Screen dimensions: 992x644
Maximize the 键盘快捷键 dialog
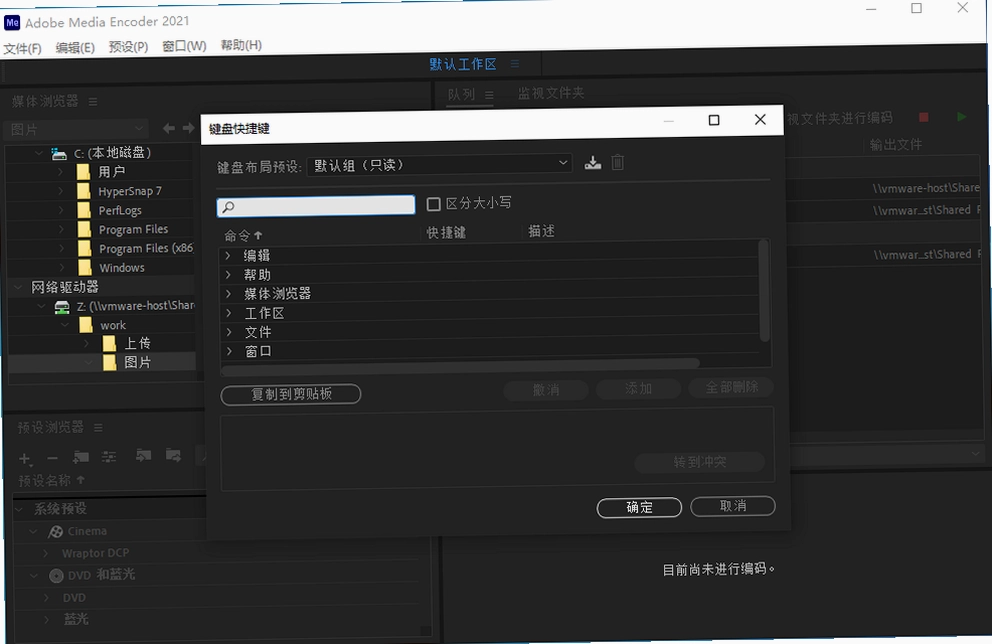[714, 120]
